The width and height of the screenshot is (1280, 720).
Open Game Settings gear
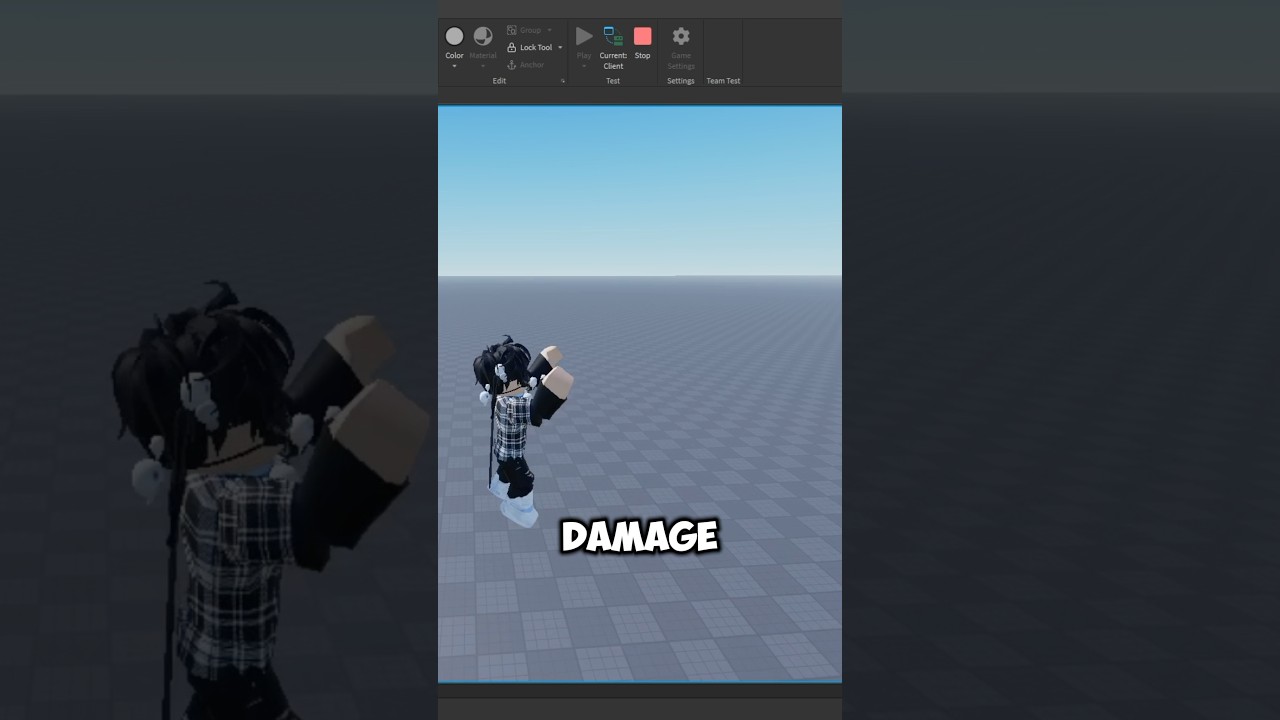tap(681, 36)
